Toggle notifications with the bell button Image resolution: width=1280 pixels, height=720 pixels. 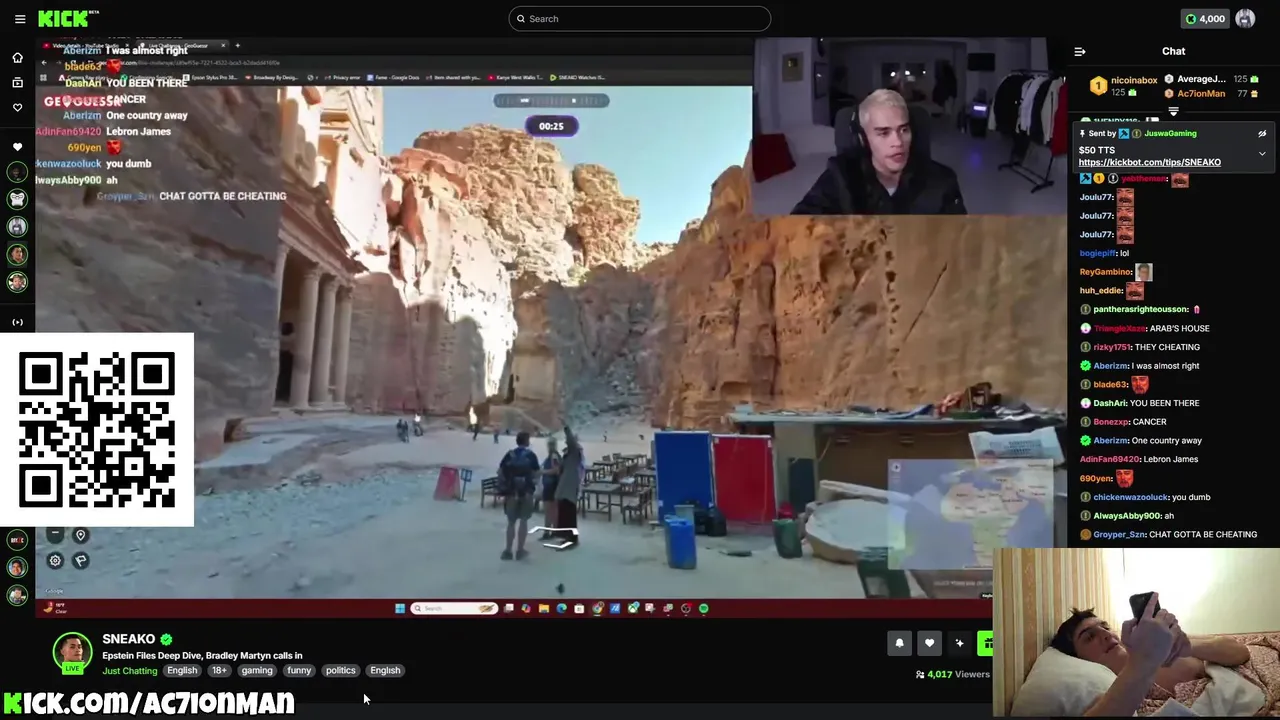pos(899,643)
